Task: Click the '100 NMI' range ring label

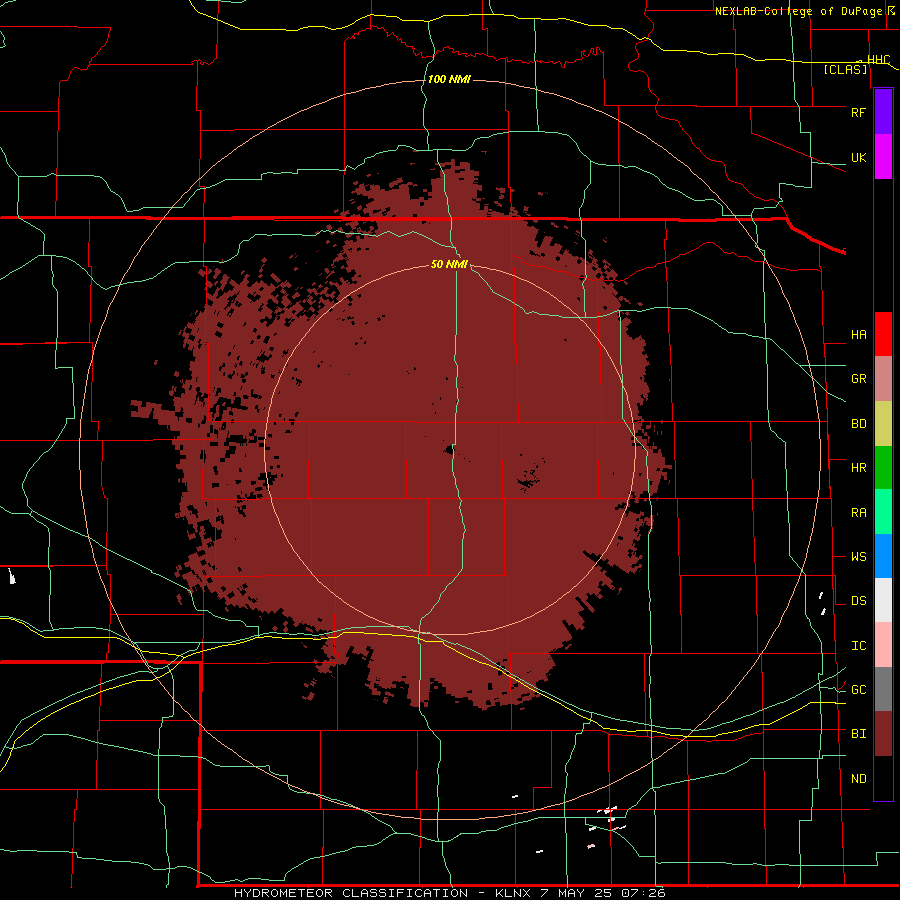Action: pyautogui.click(x=449, y=79)
